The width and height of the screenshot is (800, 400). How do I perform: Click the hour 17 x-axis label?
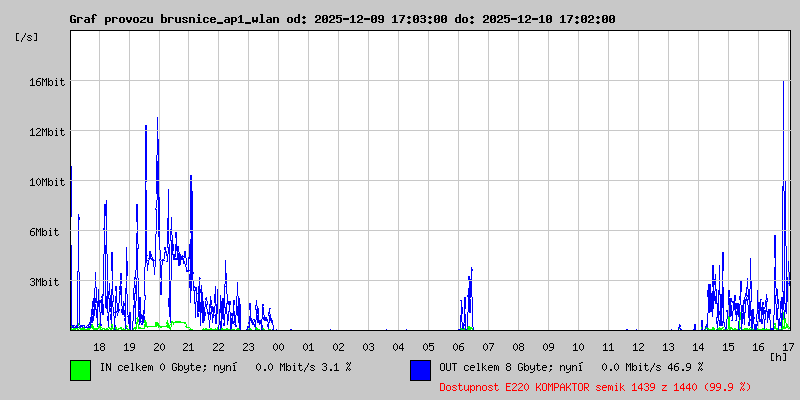pyautogui.click(x=787, y=347)
